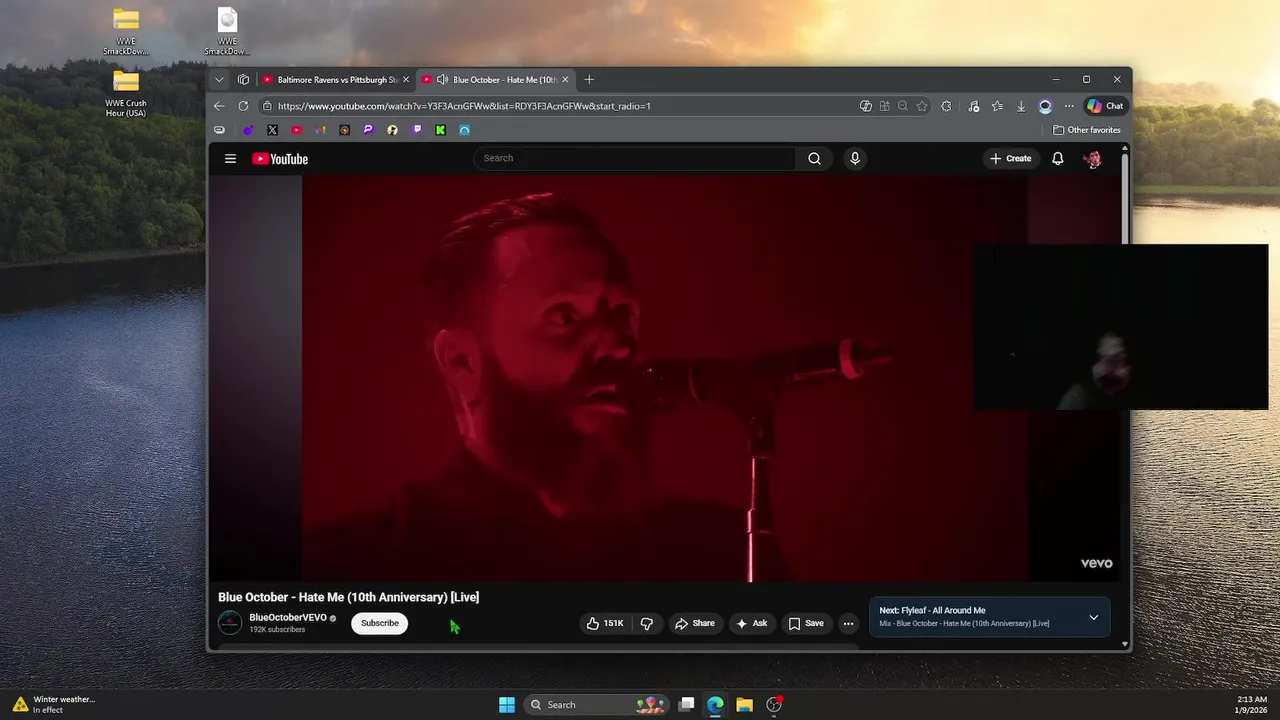1280x720 pixels.
Task: Save the video using Save button
Action: (x=806, y=623)
